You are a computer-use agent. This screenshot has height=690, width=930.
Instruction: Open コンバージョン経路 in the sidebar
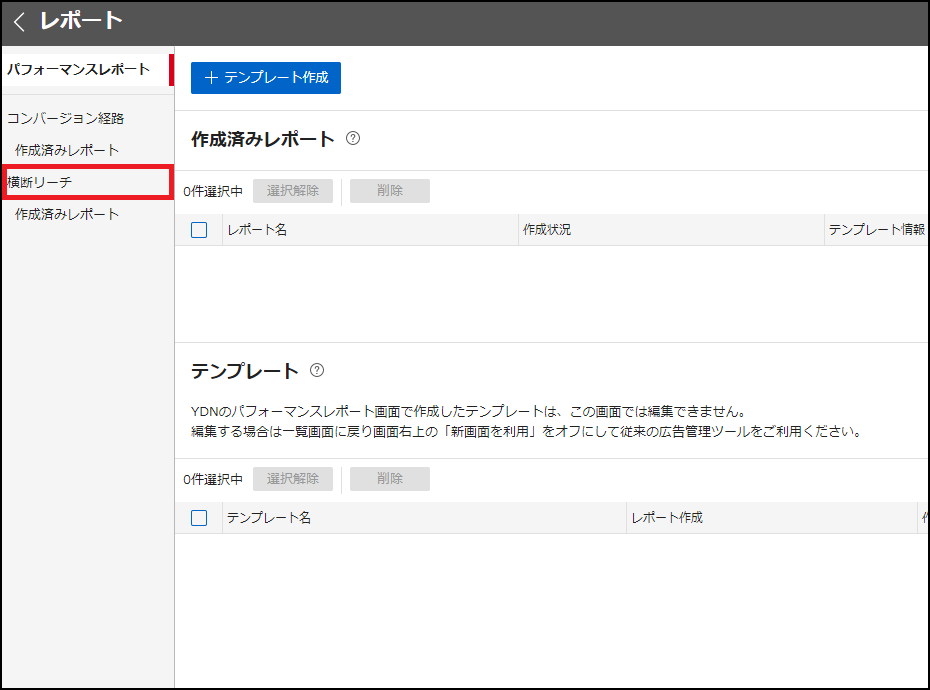(65, 119)
